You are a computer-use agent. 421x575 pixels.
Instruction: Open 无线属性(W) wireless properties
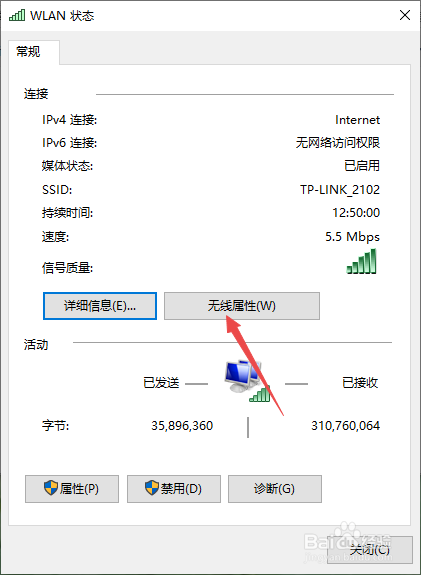[x=242, y=306]
